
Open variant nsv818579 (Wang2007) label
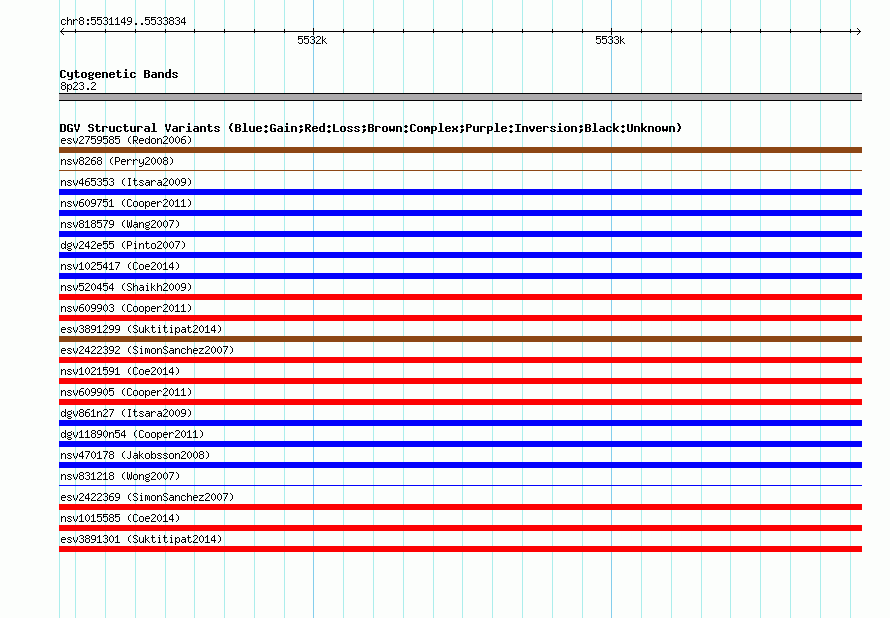120,224
